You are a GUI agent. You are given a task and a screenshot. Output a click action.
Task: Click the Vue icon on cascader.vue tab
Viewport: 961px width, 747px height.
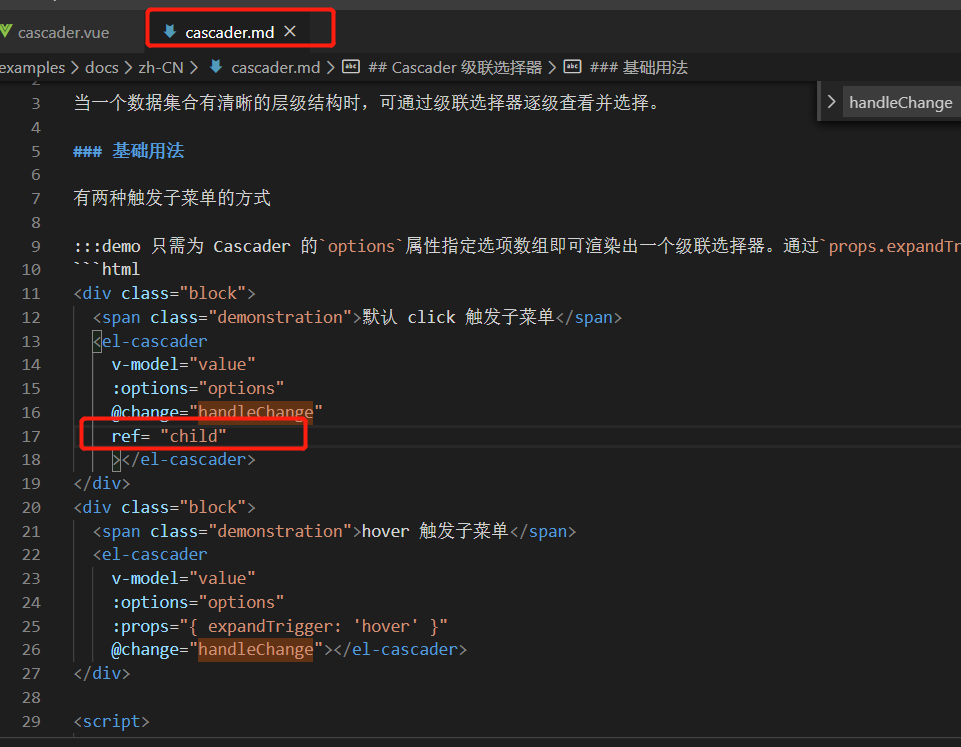point(6,31)
